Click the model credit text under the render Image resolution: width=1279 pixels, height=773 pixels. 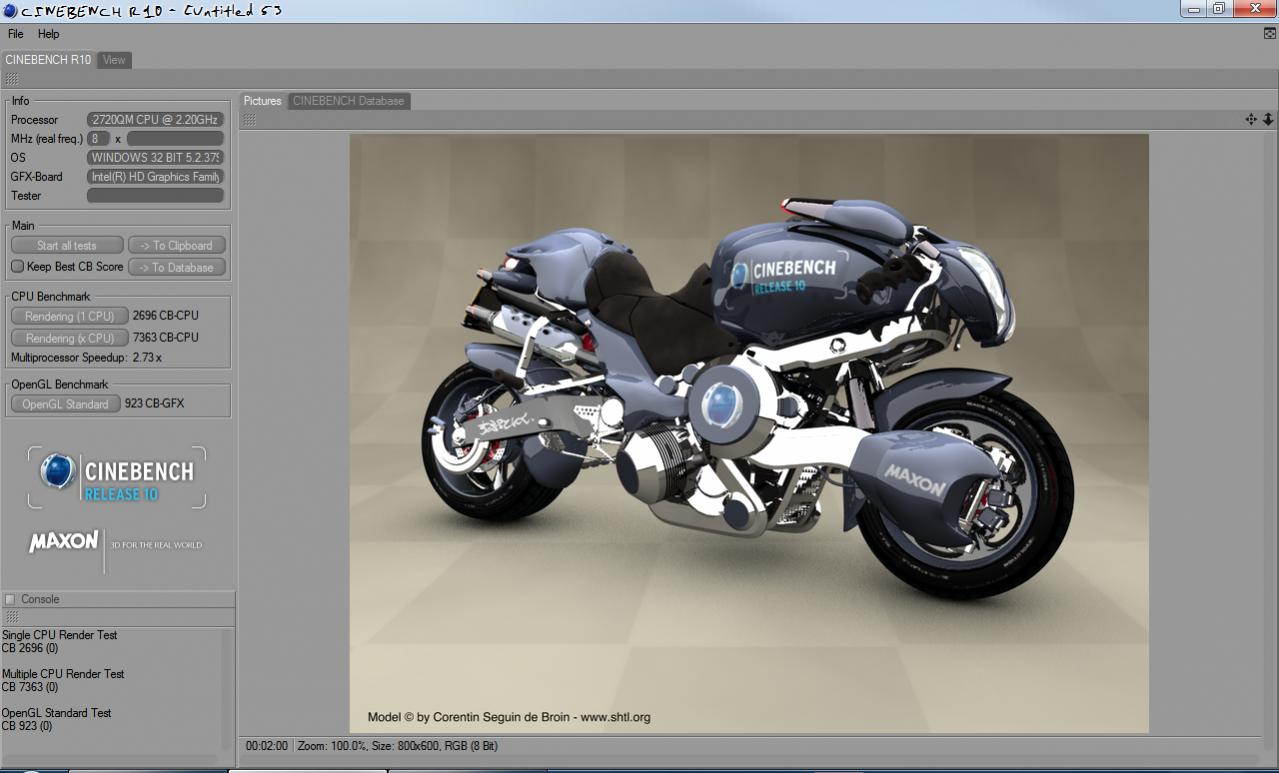[x=509, y=717]
